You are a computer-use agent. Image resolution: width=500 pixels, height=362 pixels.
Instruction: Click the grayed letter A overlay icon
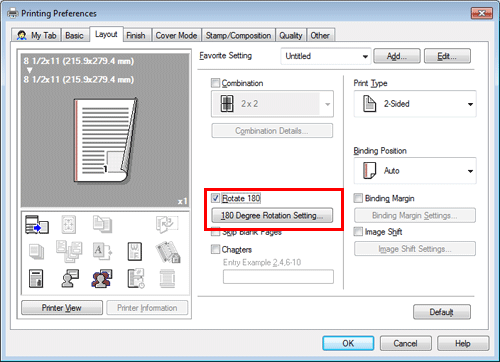tap(102, 252)
